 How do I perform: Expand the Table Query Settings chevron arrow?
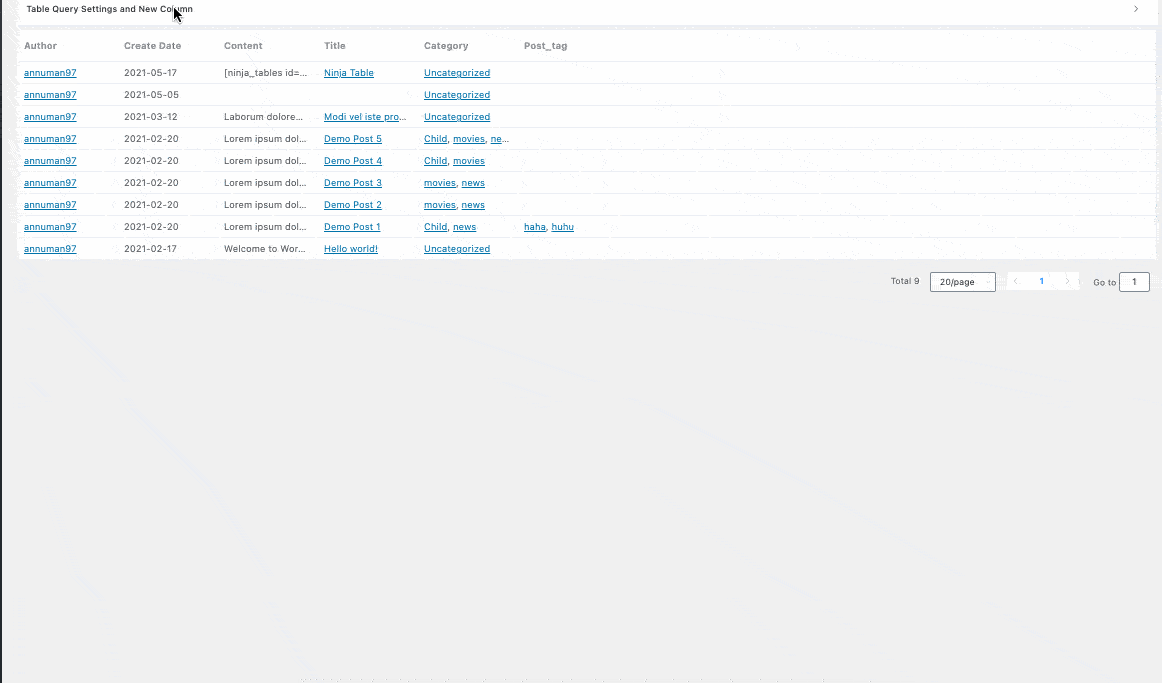point(1136,9)
